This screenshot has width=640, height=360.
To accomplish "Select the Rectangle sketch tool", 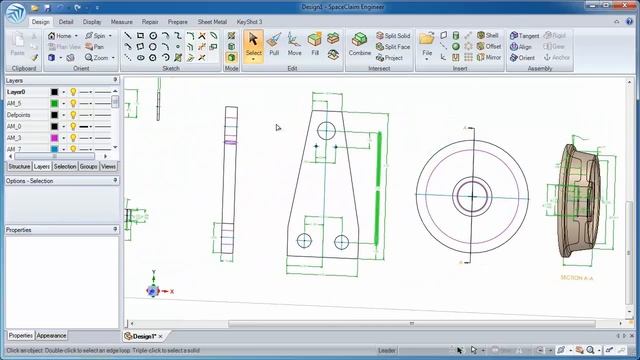I will (140, 36).
